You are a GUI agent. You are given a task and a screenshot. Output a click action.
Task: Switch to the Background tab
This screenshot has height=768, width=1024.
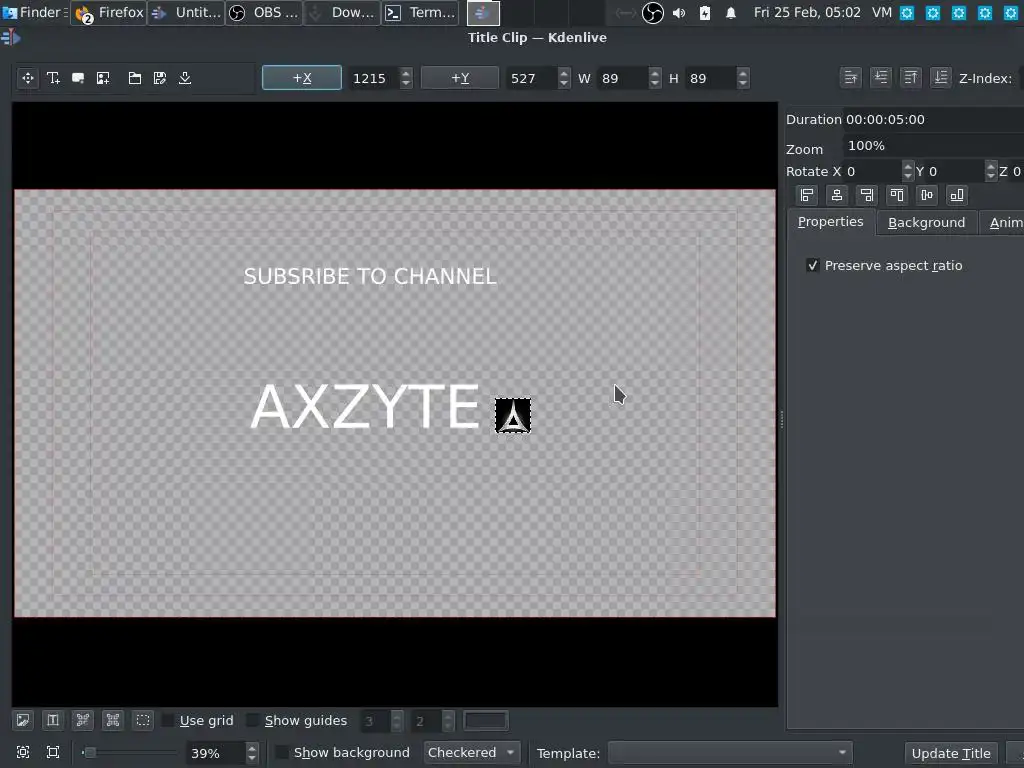click(926, 223)
